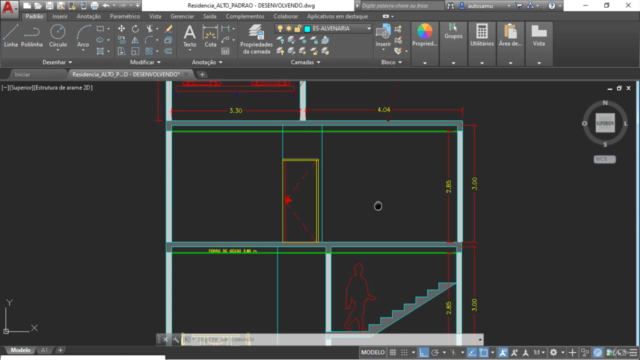Click the SUPERIOR face of the ViewCube
Viewport: 640px width, 360px height.
click(x=605, y=123)
